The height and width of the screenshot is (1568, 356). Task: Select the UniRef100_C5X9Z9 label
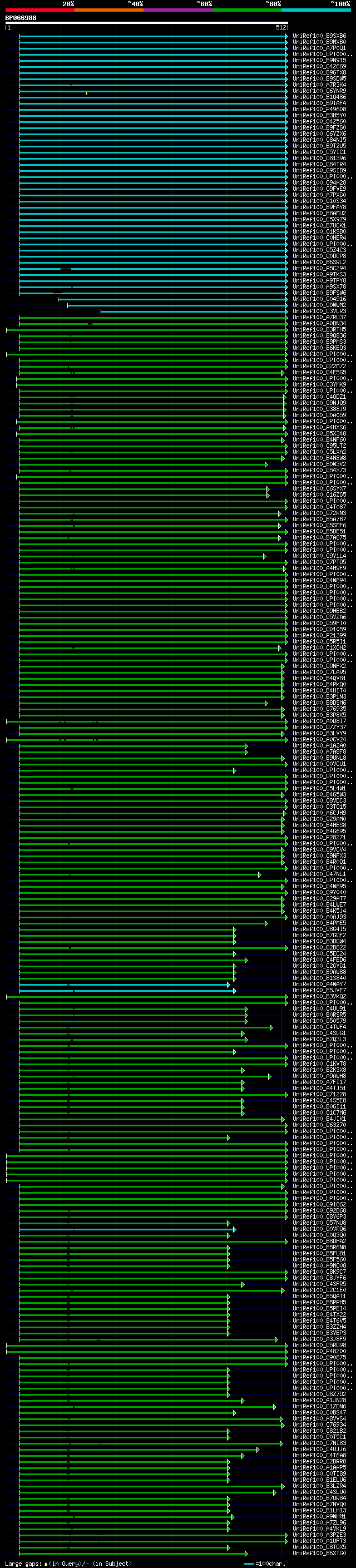click(319, 219)
